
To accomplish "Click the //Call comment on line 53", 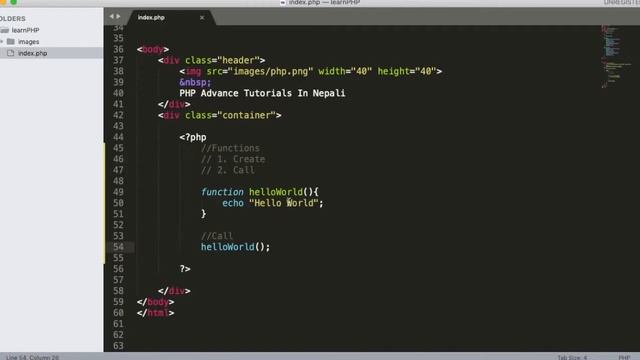I will click(x=216, y=236).
